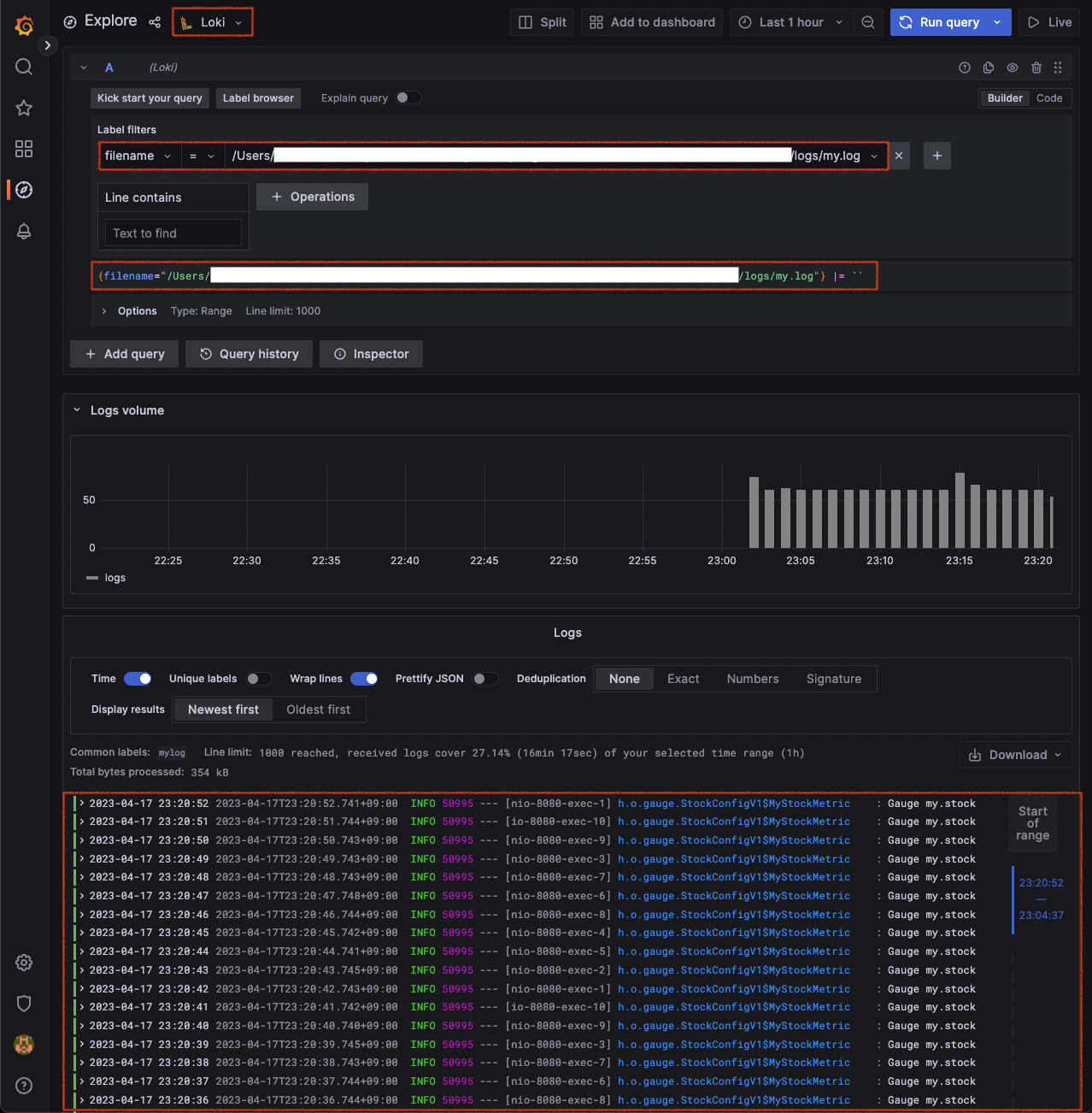Collapse query row A
This screenshot has width=1092, height=1113.
[84, 68]
